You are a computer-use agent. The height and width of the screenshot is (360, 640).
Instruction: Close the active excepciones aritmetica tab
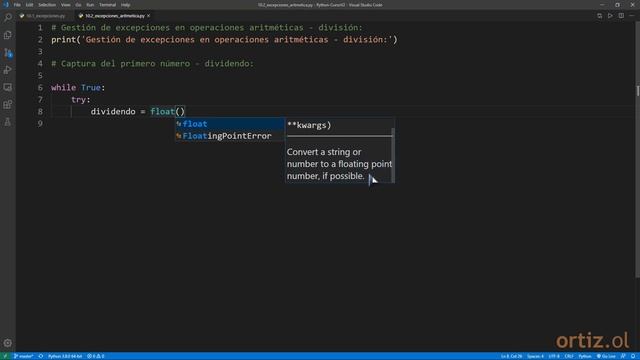[149, 16]
